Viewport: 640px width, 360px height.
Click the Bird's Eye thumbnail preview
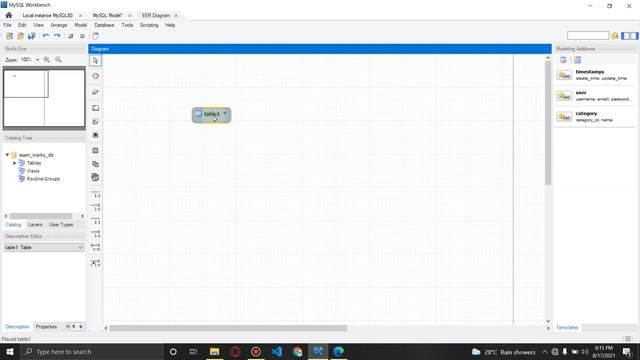[44, 98]
